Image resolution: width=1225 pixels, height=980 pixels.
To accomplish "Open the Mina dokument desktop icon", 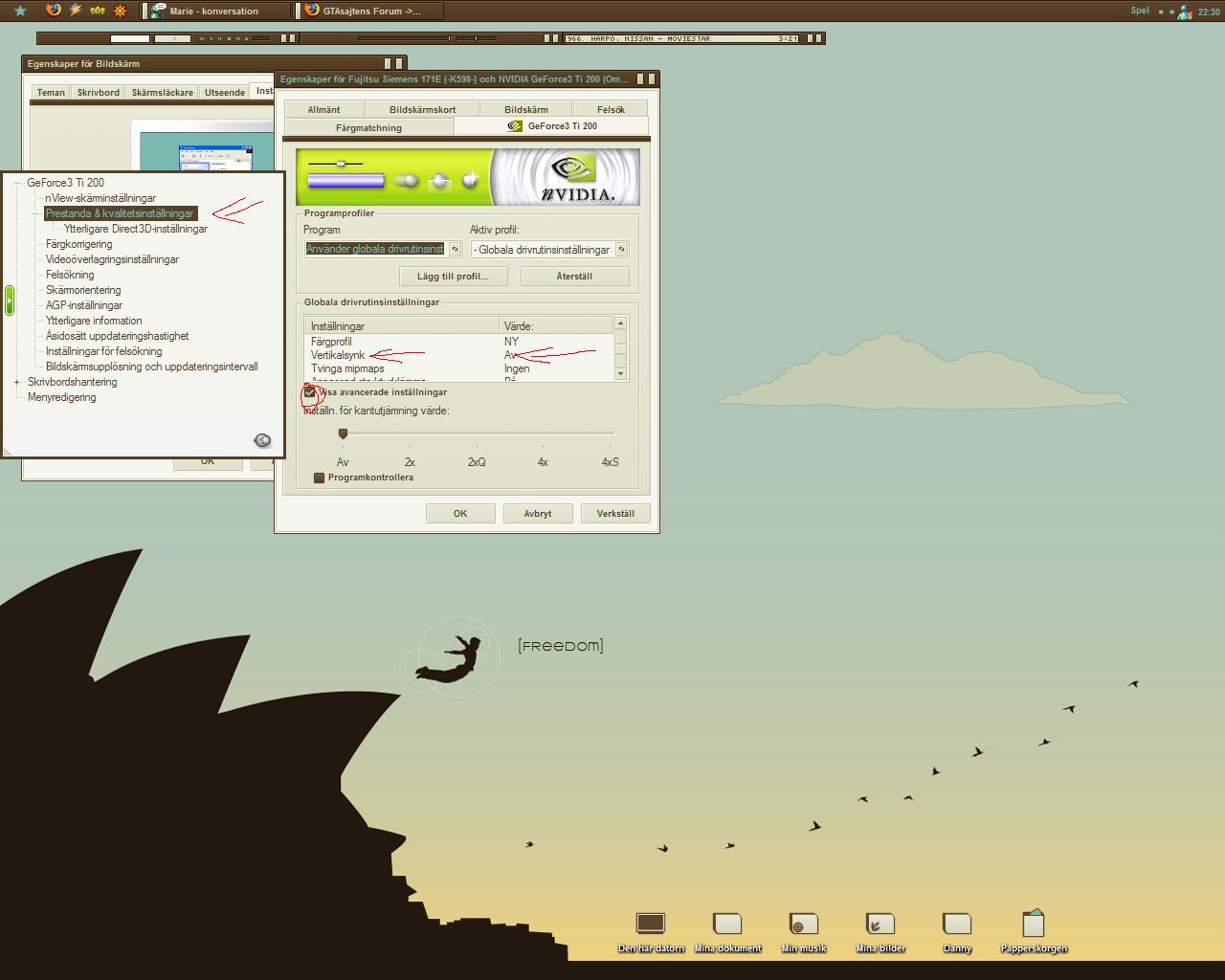I will (727, 931).
